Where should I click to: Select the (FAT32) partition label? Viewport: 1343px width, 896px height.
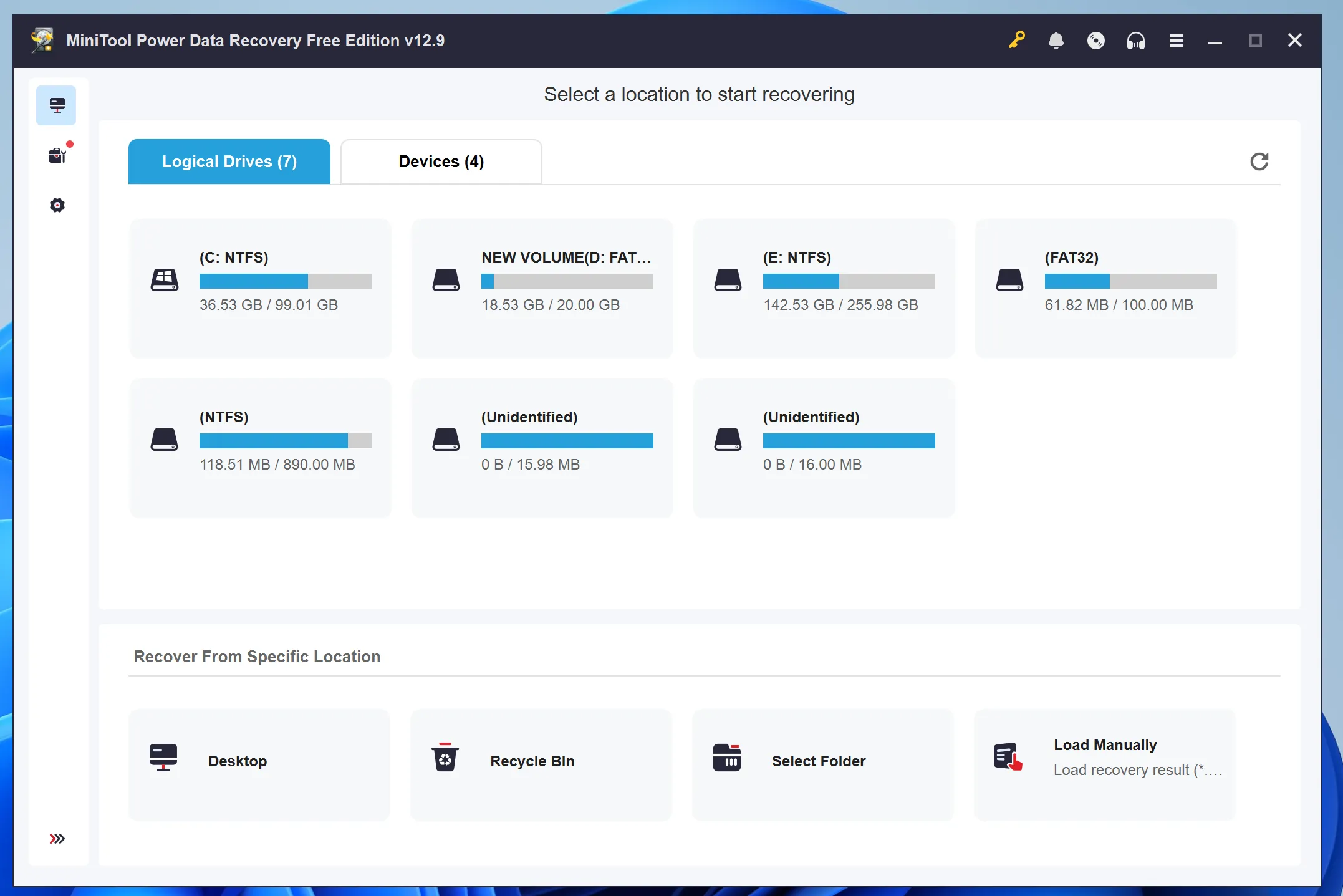(x=1072, y=258)
